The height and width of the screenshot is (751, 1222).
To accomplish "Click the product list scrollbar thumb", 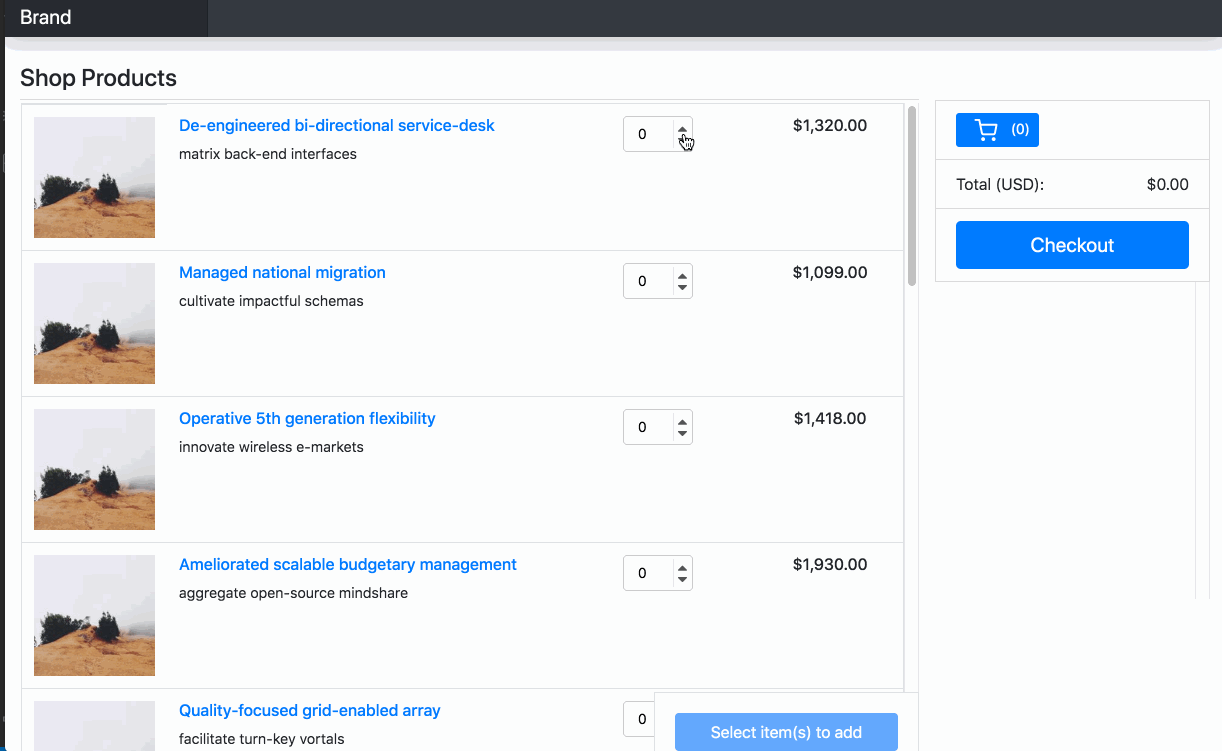I will (x=912, y=196).
